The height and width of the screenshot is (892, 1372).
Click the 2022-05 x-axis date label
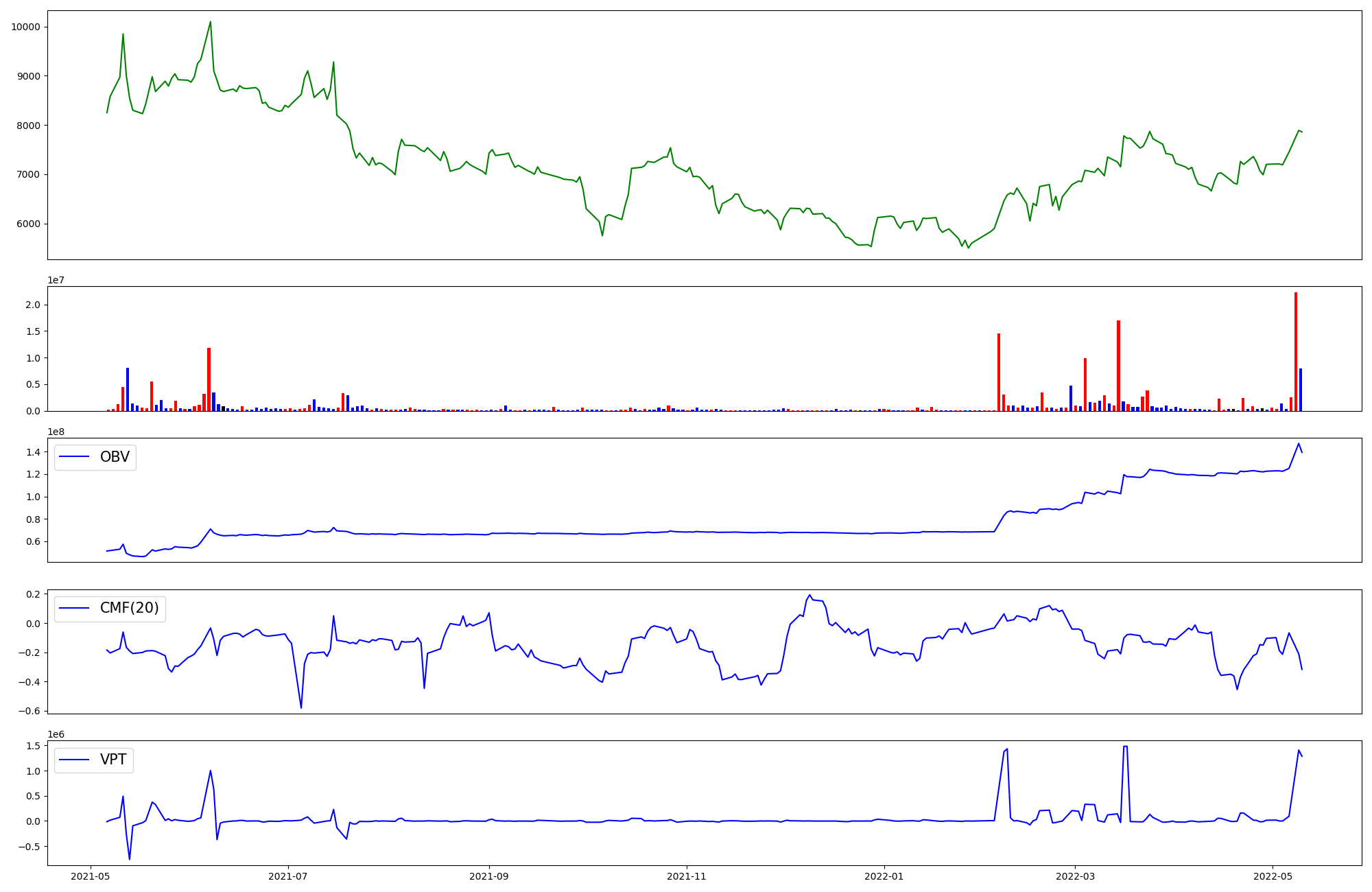click(1273, 876)
